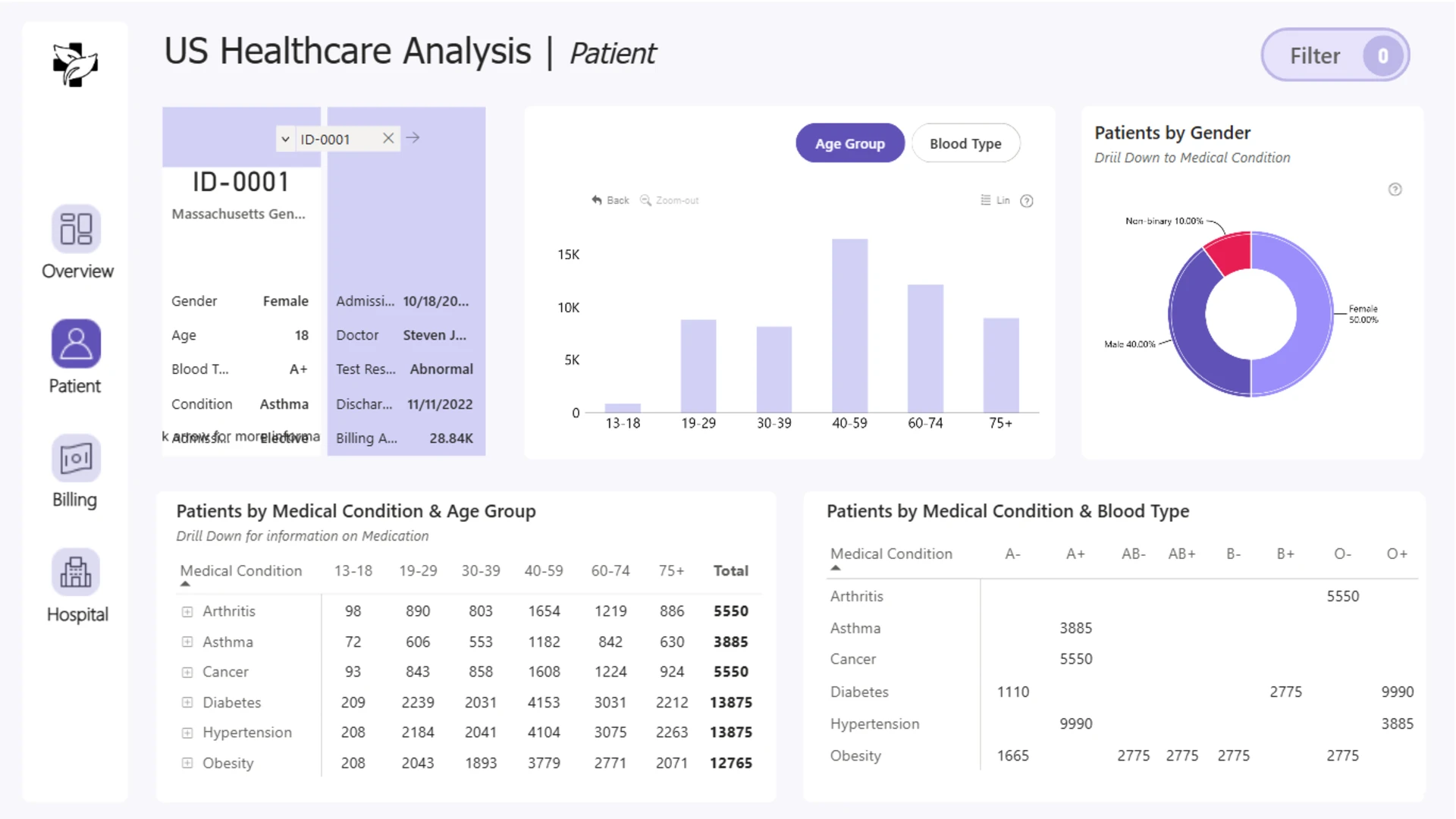The width and height of the screenshot is (1456, 819).
Task: Click the 40-59 age group bar
Action: [x=849, y=325]
